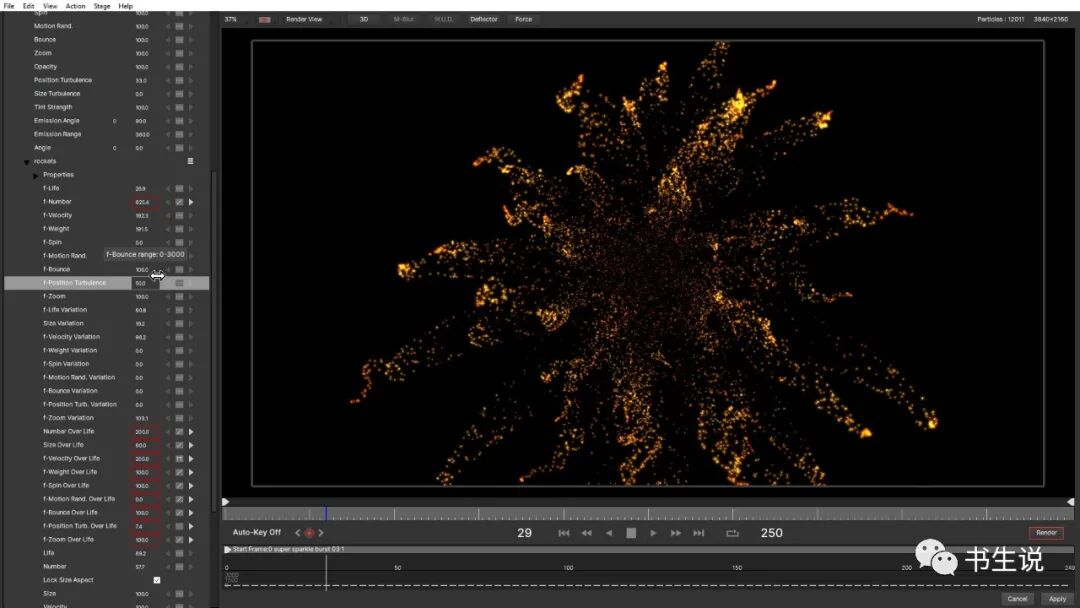The height and width of the screenshot is (608, 1080).
Task: Enable the 3D mode toggle
Action: click(362, 18)
